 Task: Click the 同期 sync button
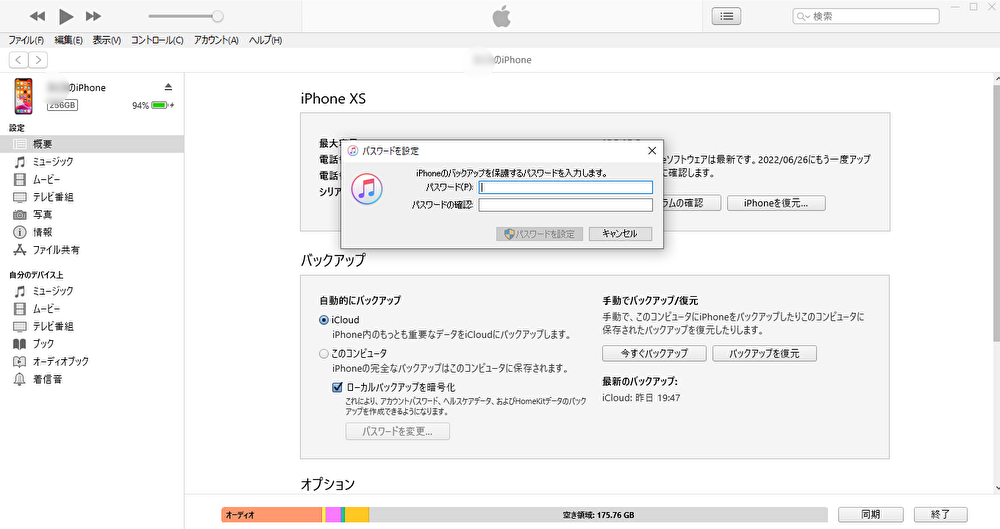point(871,514)
